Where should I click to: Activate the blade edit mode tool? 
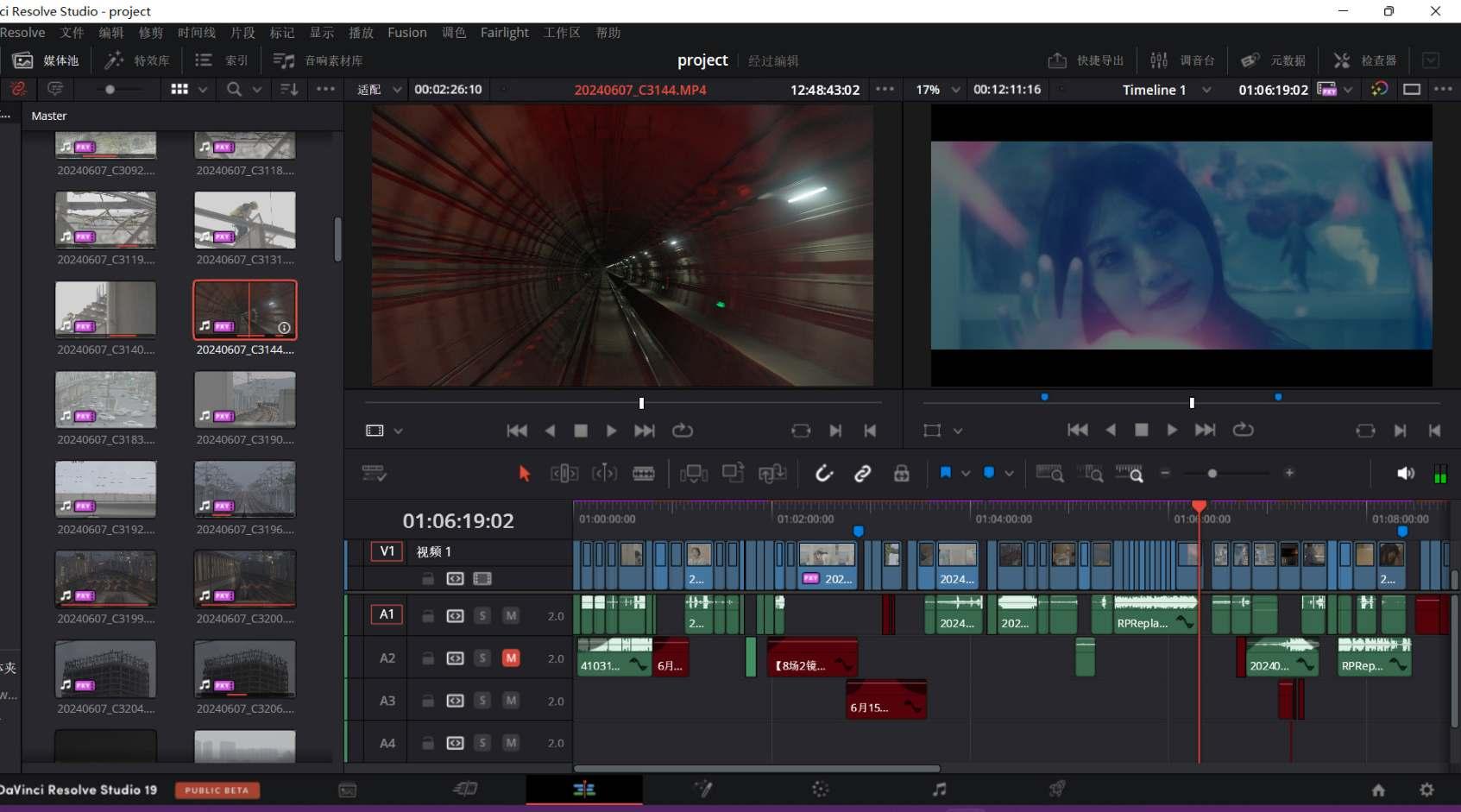(x=643, y=473)
